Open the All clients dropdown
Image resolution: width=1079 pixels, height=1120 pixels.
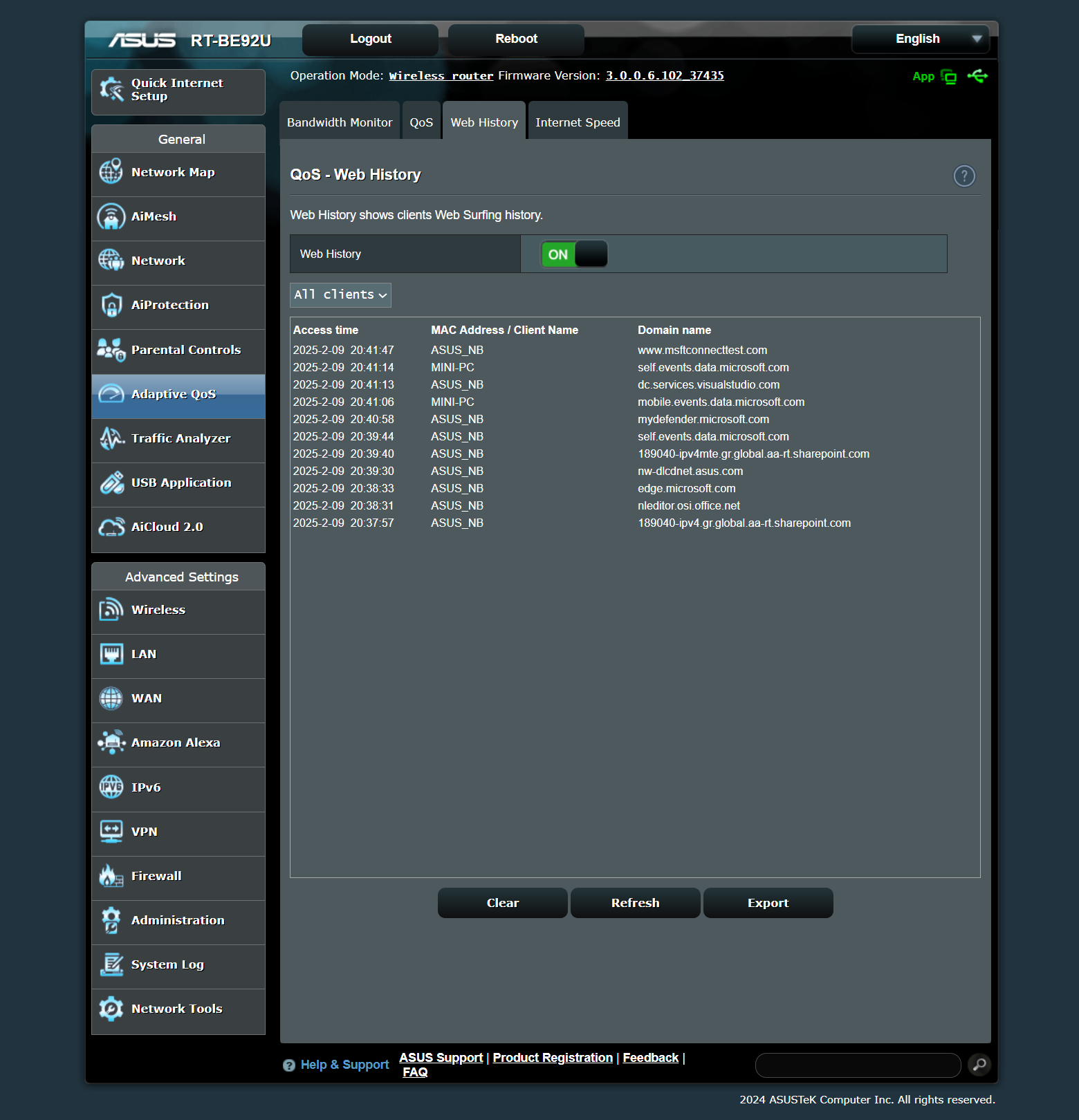[x=340, y=295]
